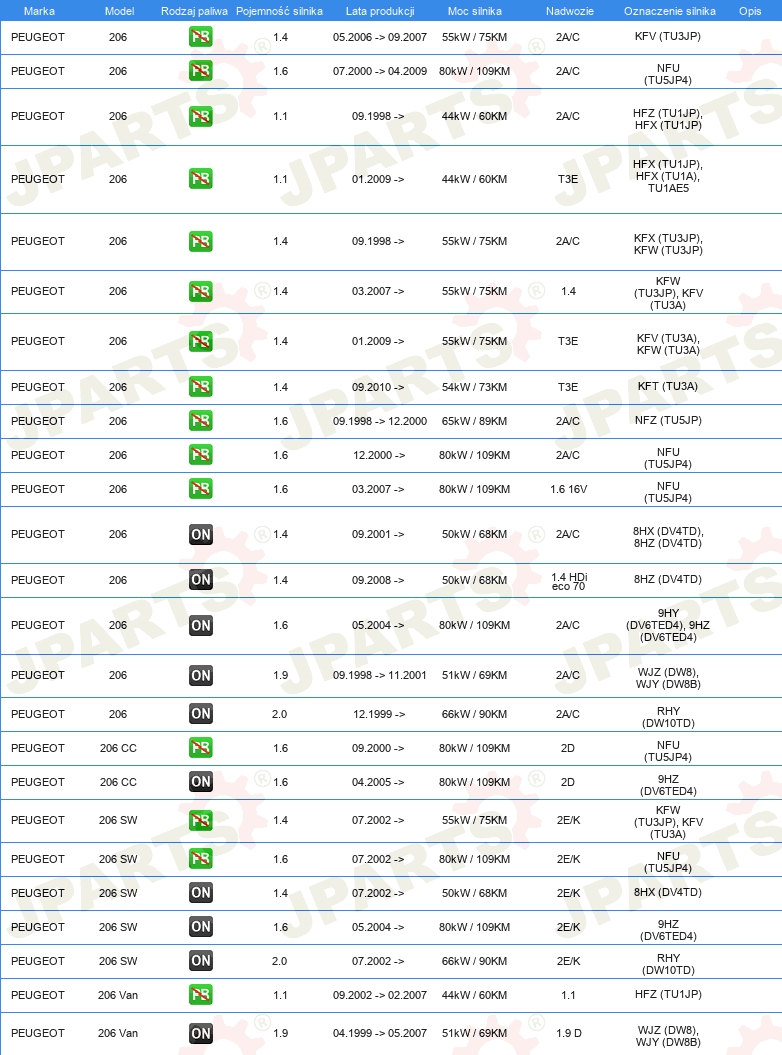The height and width of the screenshot is (1055, 782).
Task: Click the 09.2008 -> production date cell
Action: pos(378,580)
